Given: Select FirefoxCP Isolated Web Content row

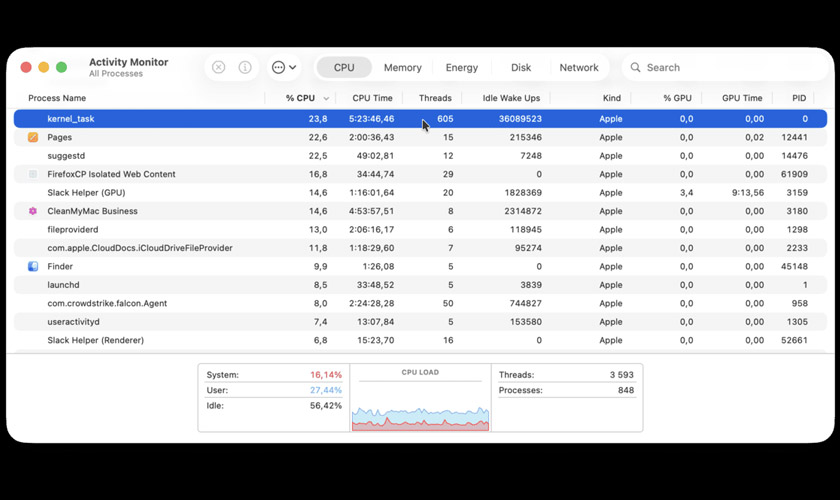Looking at the screenshot, I should pyautogui.click(x=420, y=174).
